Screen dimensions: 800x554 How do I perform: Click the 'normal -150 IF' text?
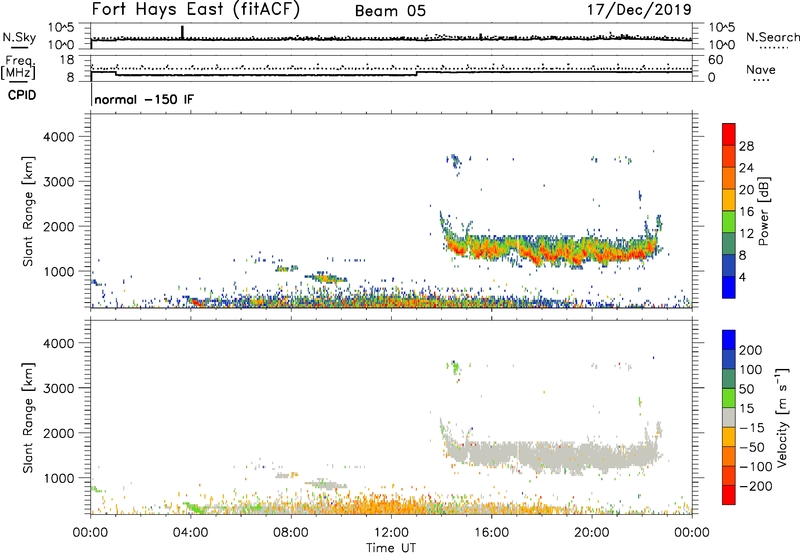[x=144, y=99]
